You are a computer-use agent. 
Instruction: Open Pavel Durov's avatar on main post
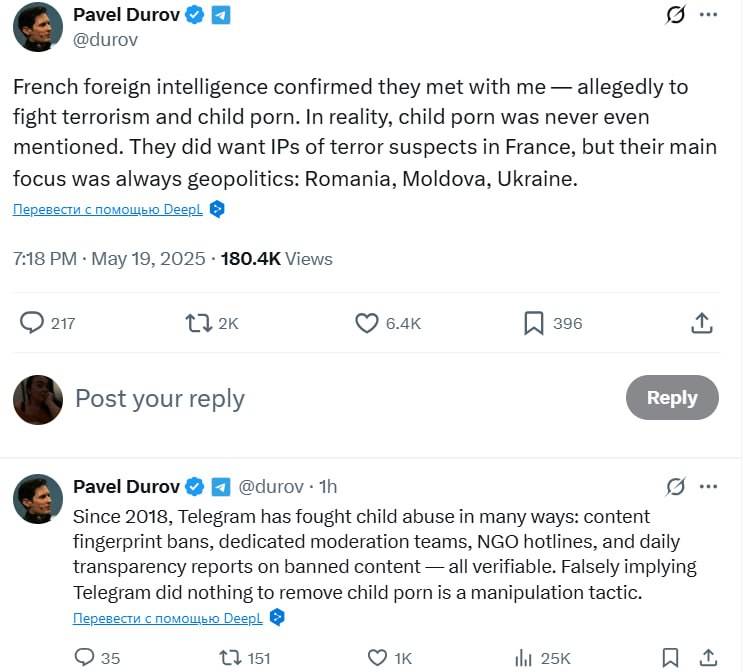click(38, 27)
